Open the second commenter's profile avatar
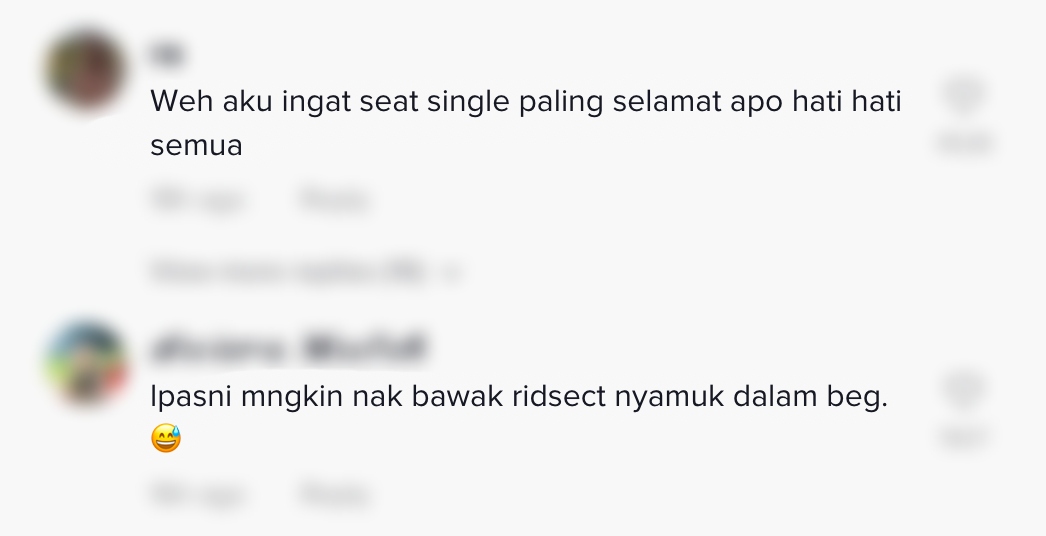The width and height of the screenshot is (1046, 536). click(x=85, y=364)
